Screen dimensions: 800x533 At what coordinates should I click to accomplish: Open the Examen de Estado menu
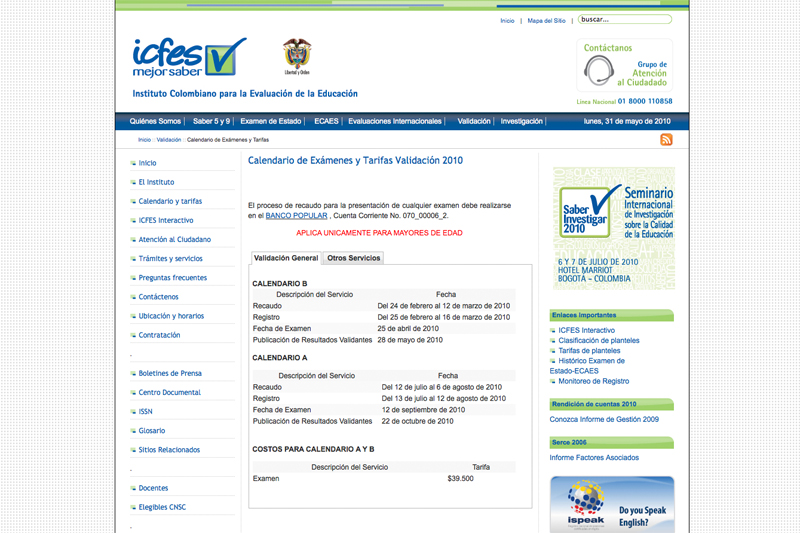click(x=270, y=121)
